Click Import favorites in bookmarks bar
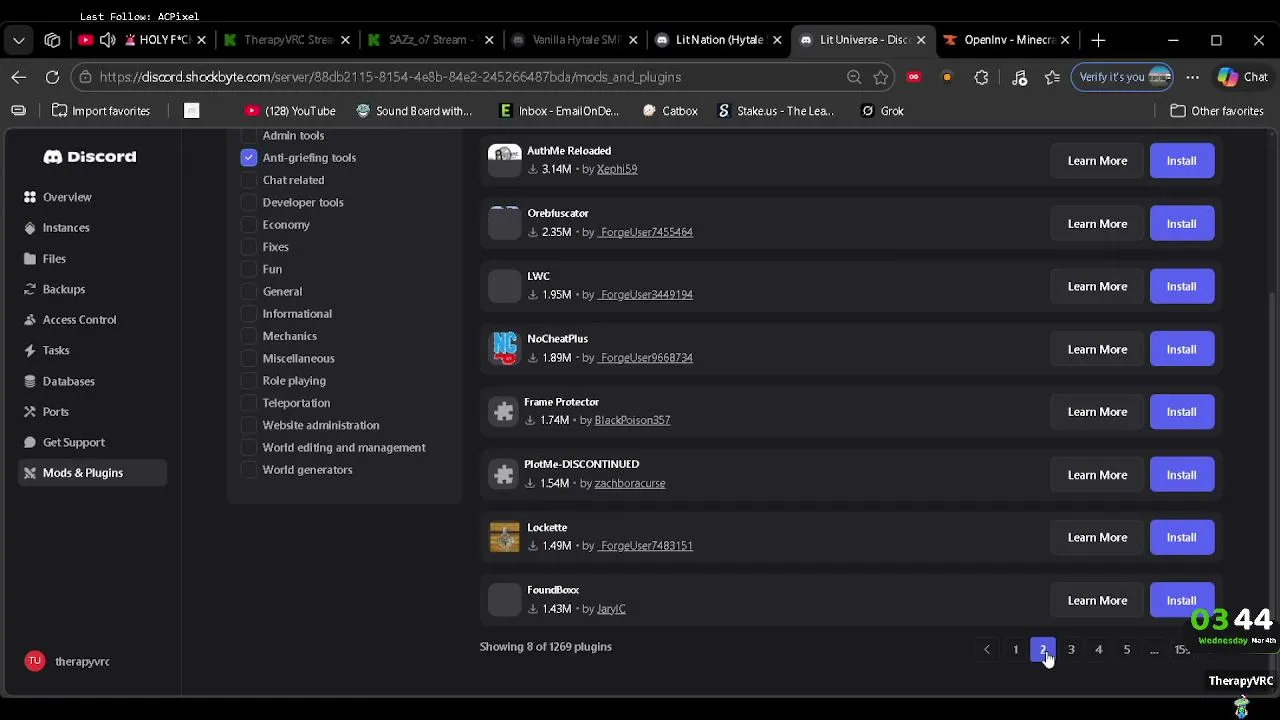Viewport: 1280px width, 720px height. pyautogui.click(x=101, y=111)
